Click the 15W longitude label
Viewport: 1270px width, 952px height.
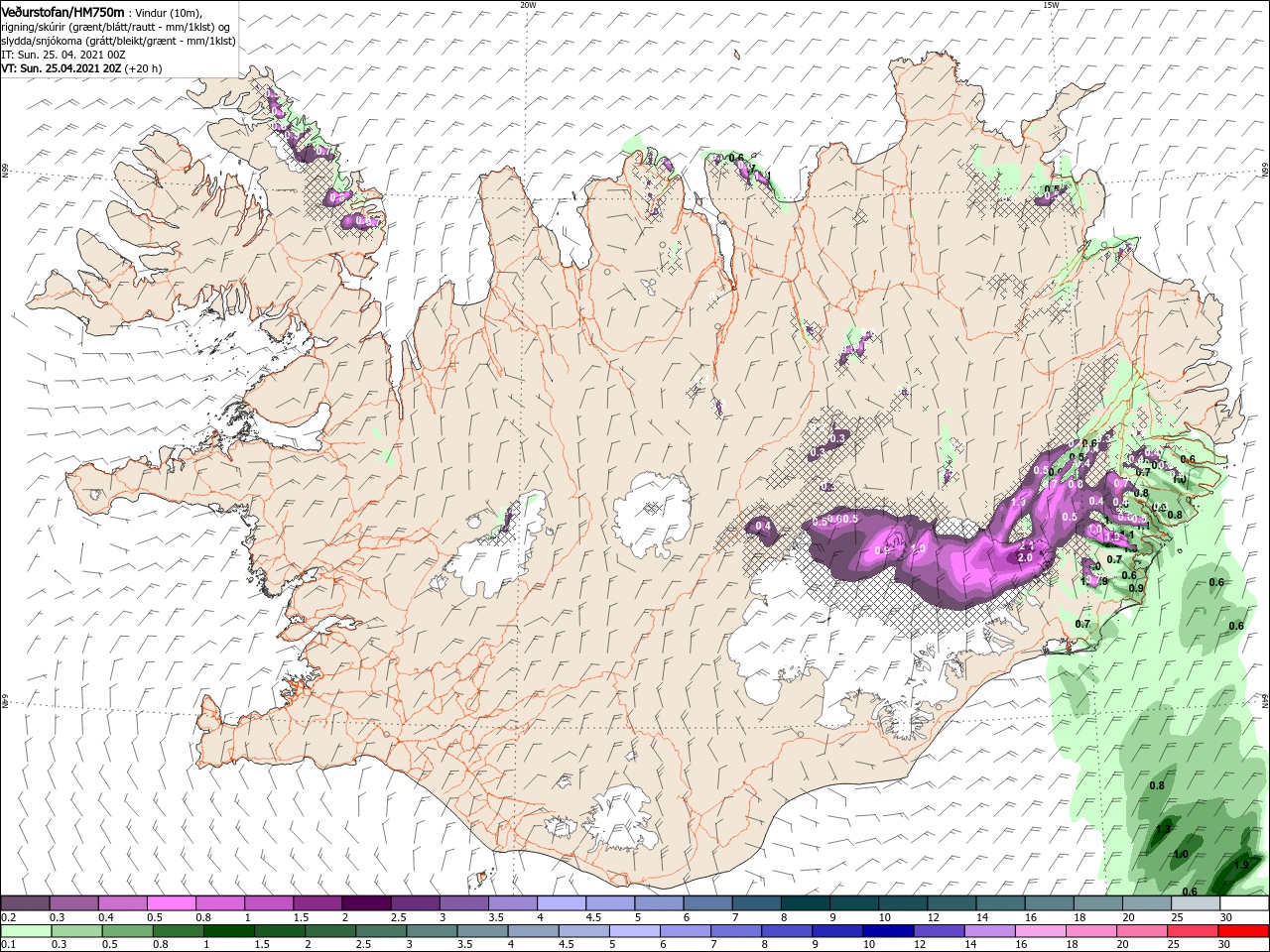[1051, 5]
